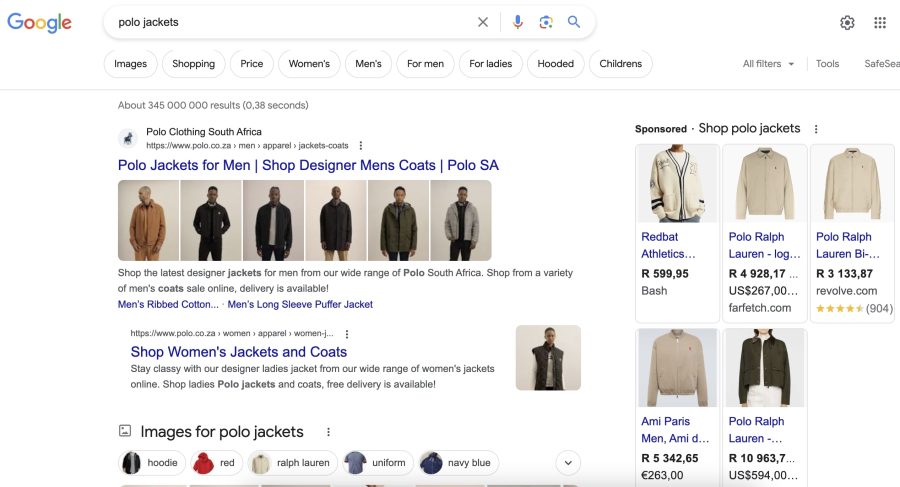Click the Redbat varsity cardigan product image
Viewport: 900px width, 487px height.
(x=677, y=184)
